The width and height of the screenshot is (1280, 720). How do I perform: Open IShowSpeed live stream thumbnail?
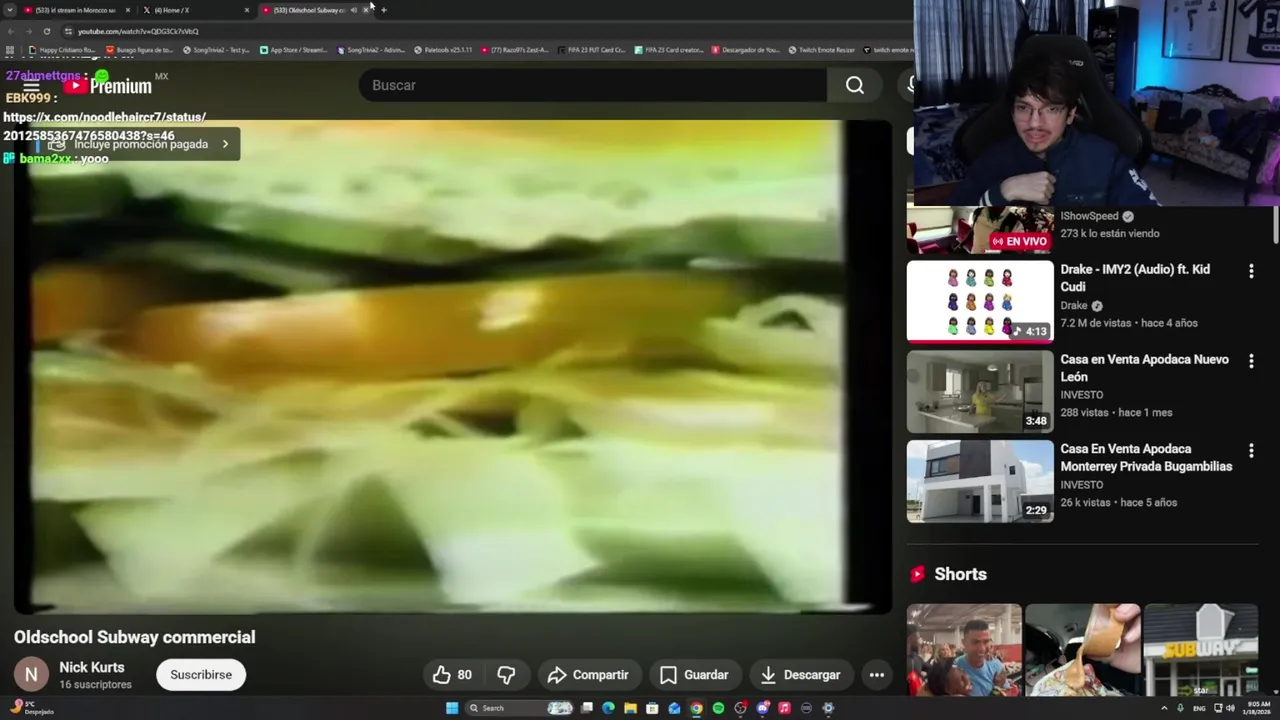click(x=980, y=230)
